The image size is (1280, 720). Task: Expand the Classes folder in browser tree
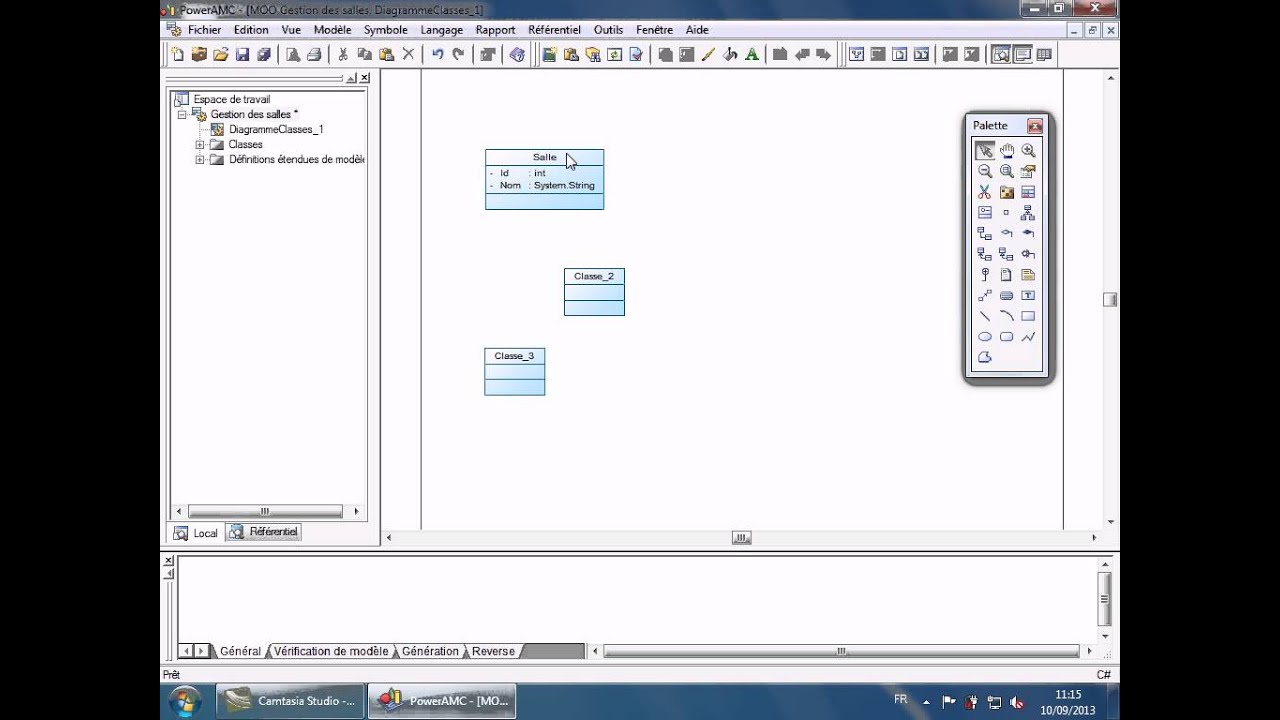click(200, 145)
